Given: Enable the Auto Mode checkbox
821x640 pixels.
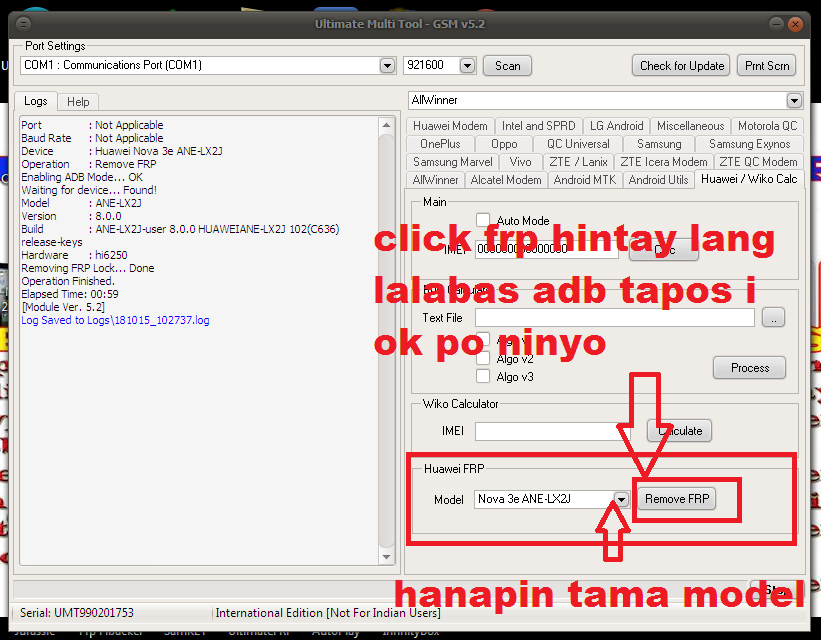Looking at the screenshot, I should click(x=483, y=220).
